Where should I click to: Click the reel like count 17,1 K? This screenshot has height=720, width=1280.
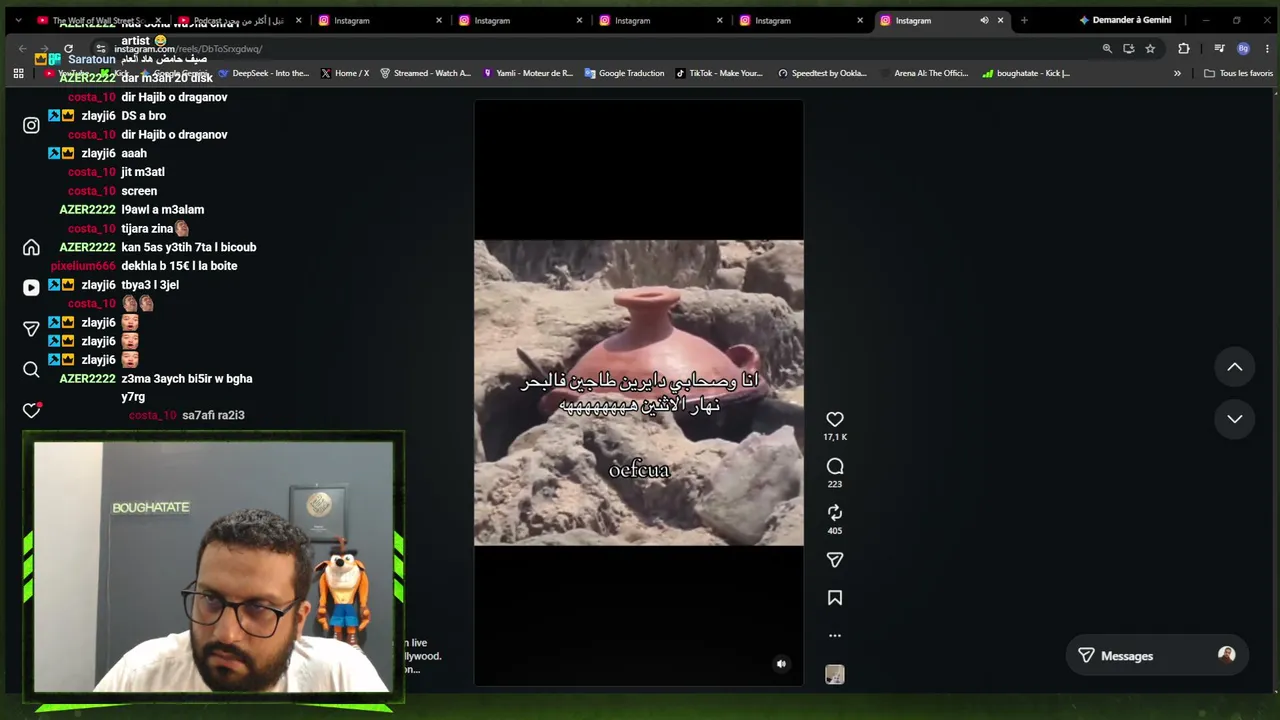pos(835,437)
